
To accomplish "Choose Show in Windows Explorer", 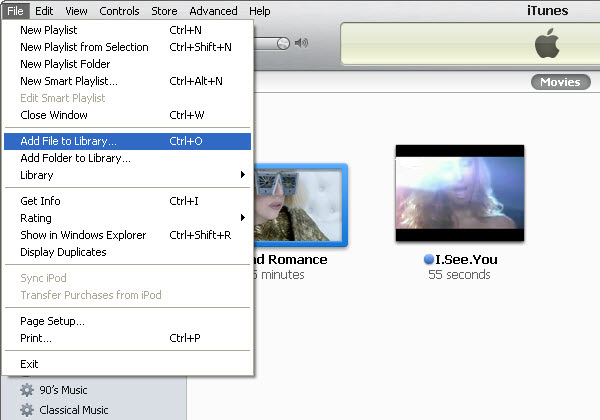I will point(127,235).
